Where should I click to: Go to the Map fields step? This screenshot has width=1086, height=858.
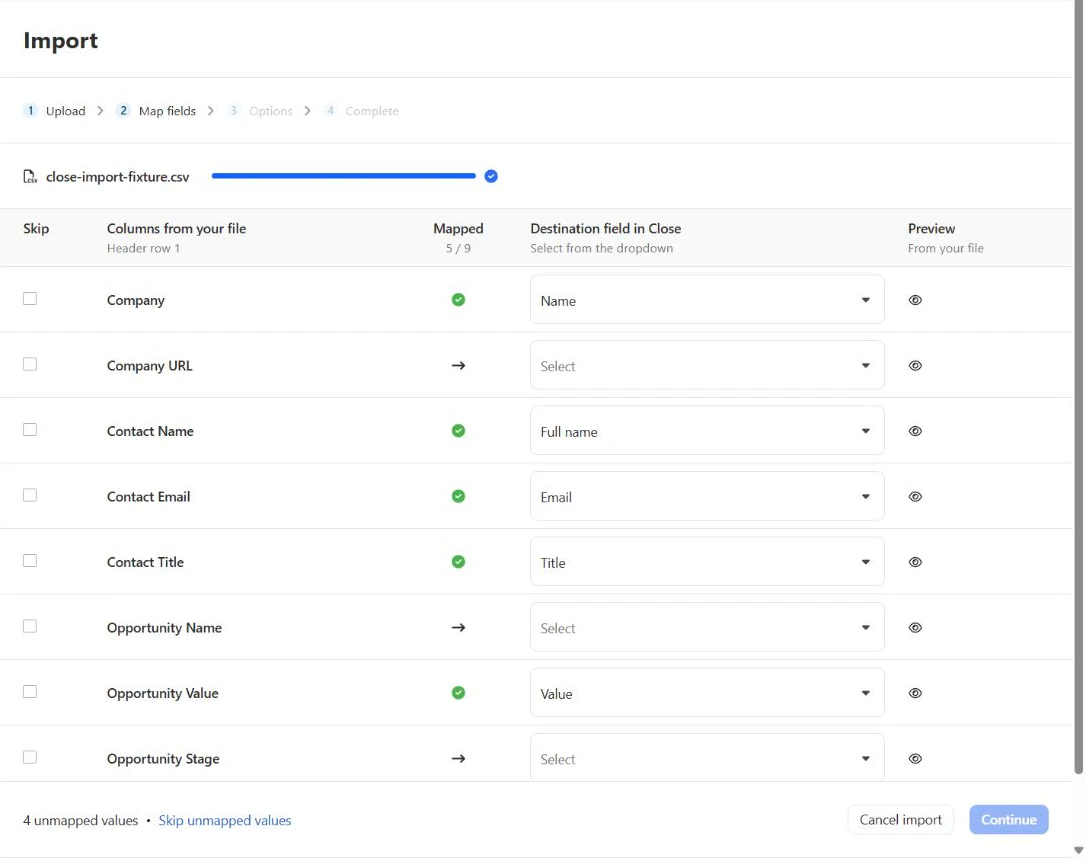[x=156, y=111]
